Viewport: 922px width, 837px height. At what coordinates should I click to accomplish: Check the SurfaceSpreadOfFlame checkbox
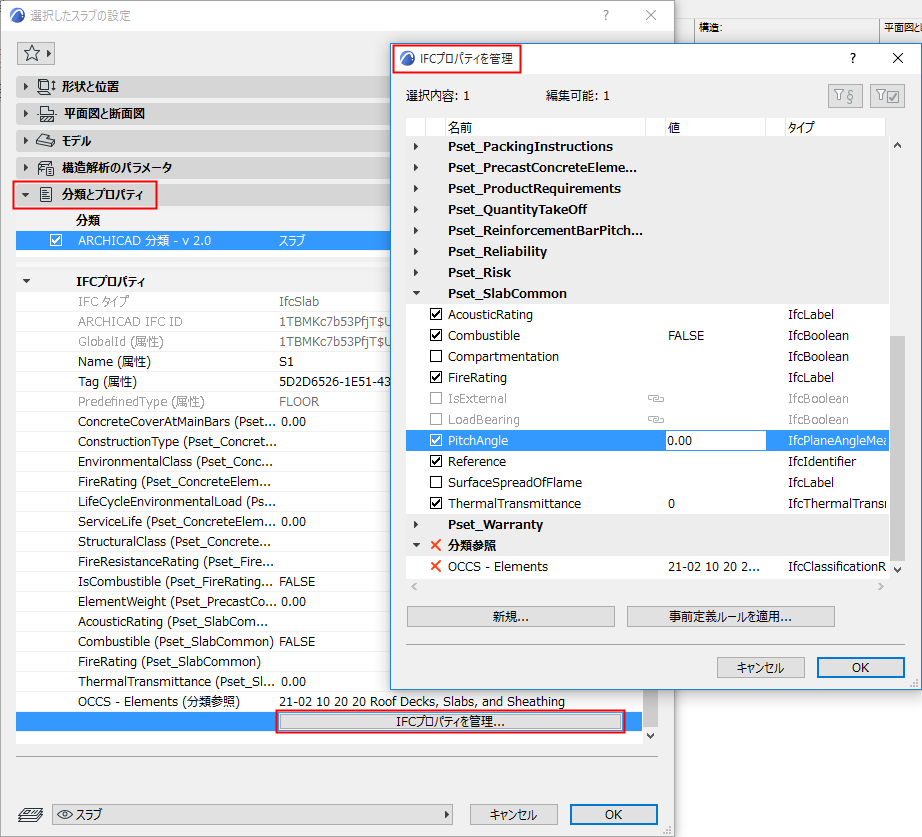pos(435,482)
